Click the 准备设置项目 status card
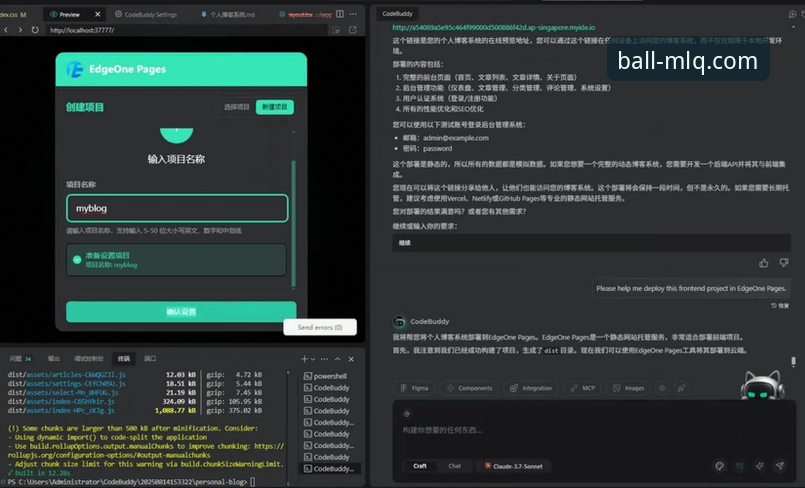The image size is (805, 488). (176, 260)
